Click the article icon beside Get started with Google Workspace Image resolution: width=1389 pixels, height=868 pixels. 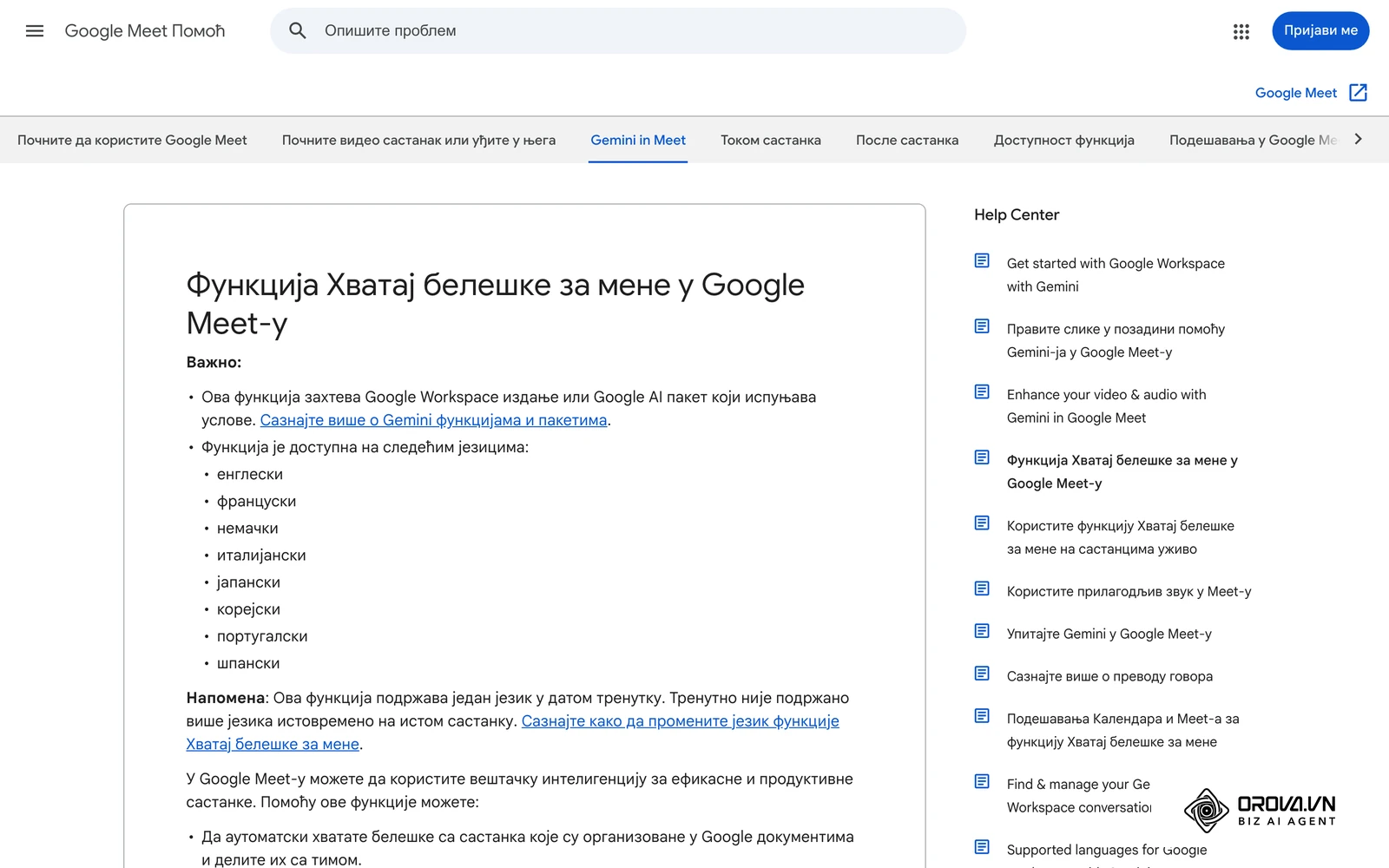pos(982,260)
